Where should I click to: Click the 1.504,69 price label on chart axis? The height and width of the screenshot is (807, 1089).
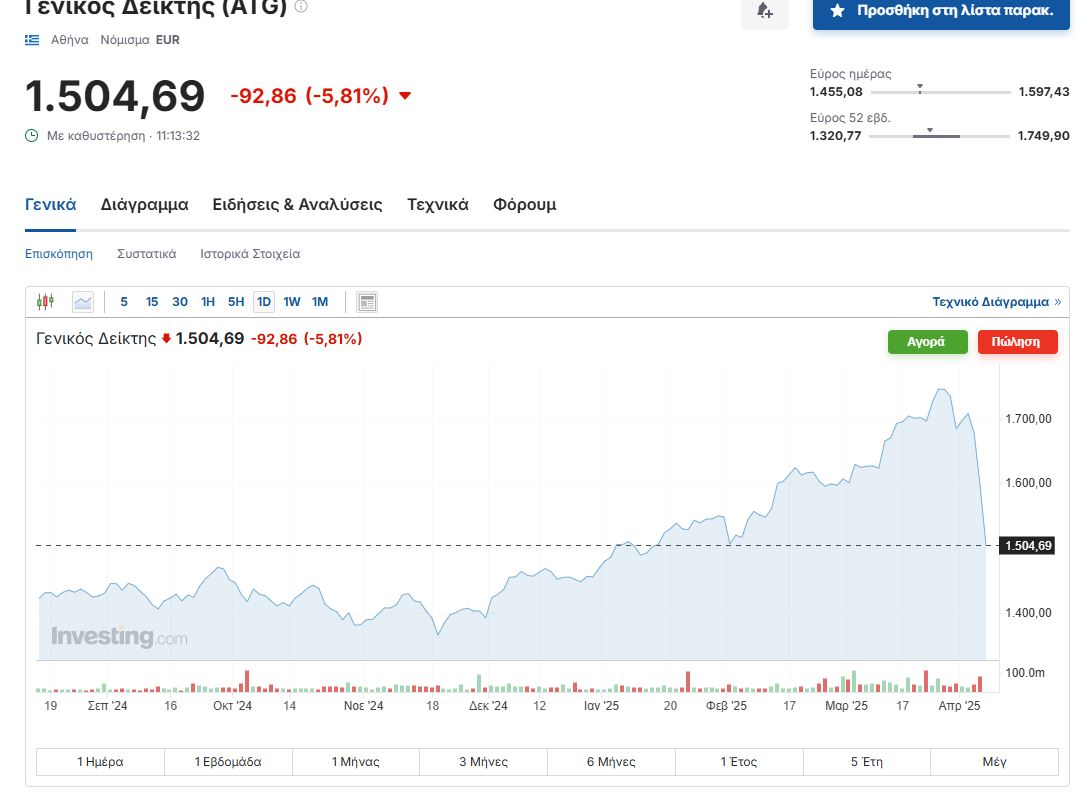pos(1026,546)
